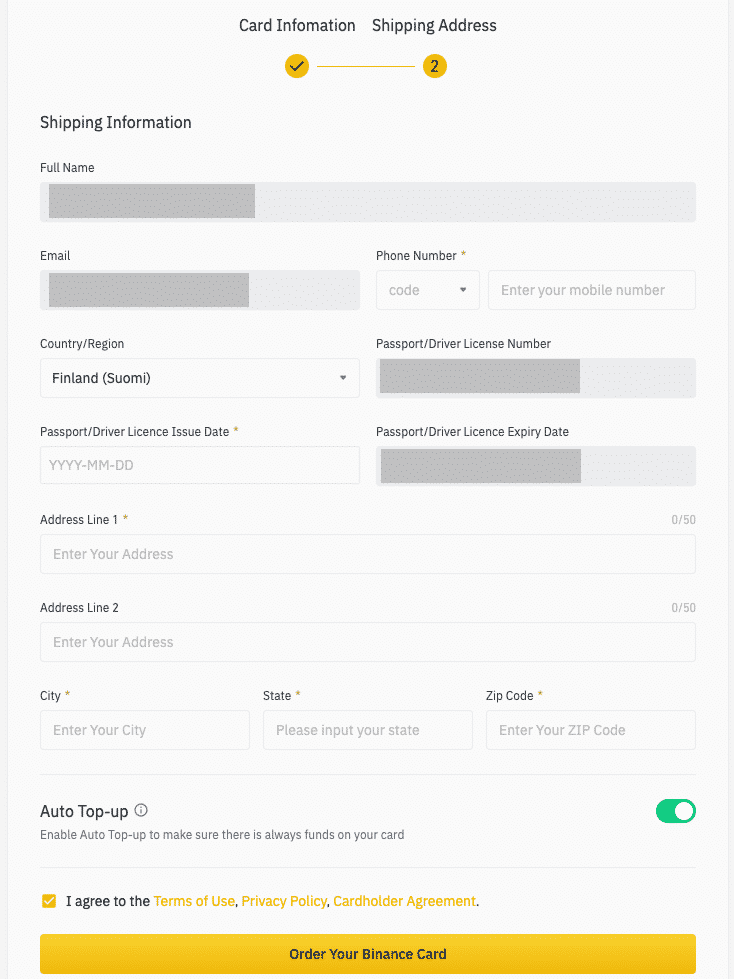Click the step 2 circle indicator
Image resolution: width=734 pixels, height=979 pixels.
434,66
